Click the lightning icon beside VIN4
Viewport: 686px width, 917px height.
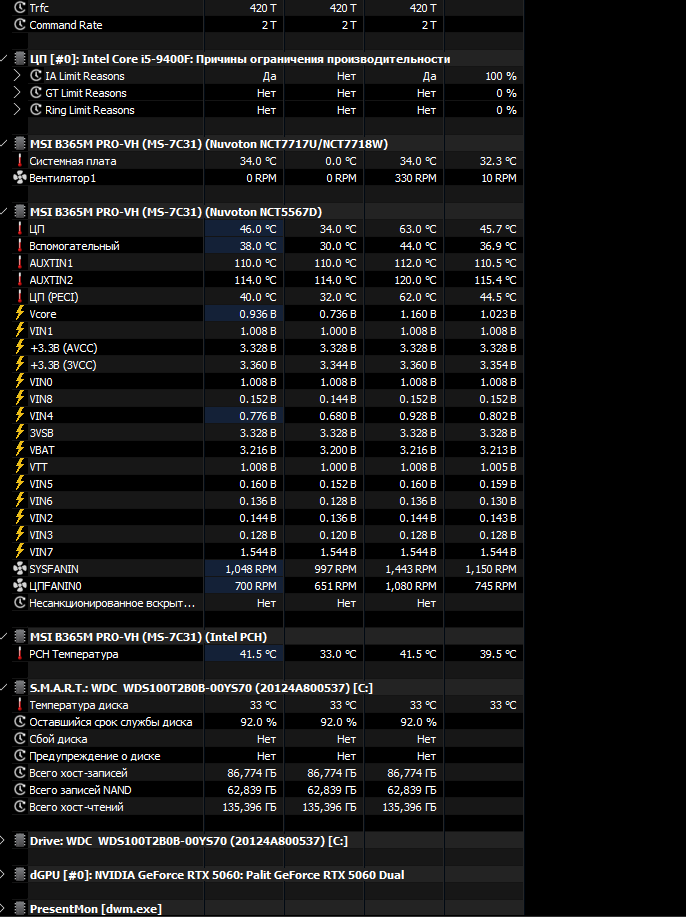[x=20, y=416]
